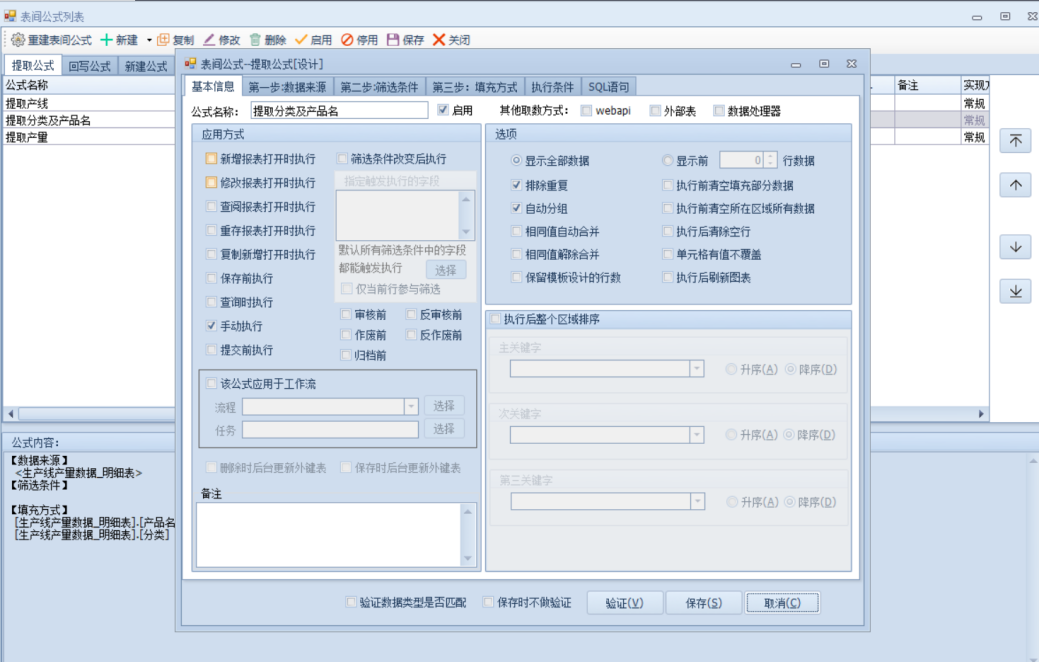The image size is (1040, 662).
Task: Click the green plus 新建 icon
Action: point(106,40)
